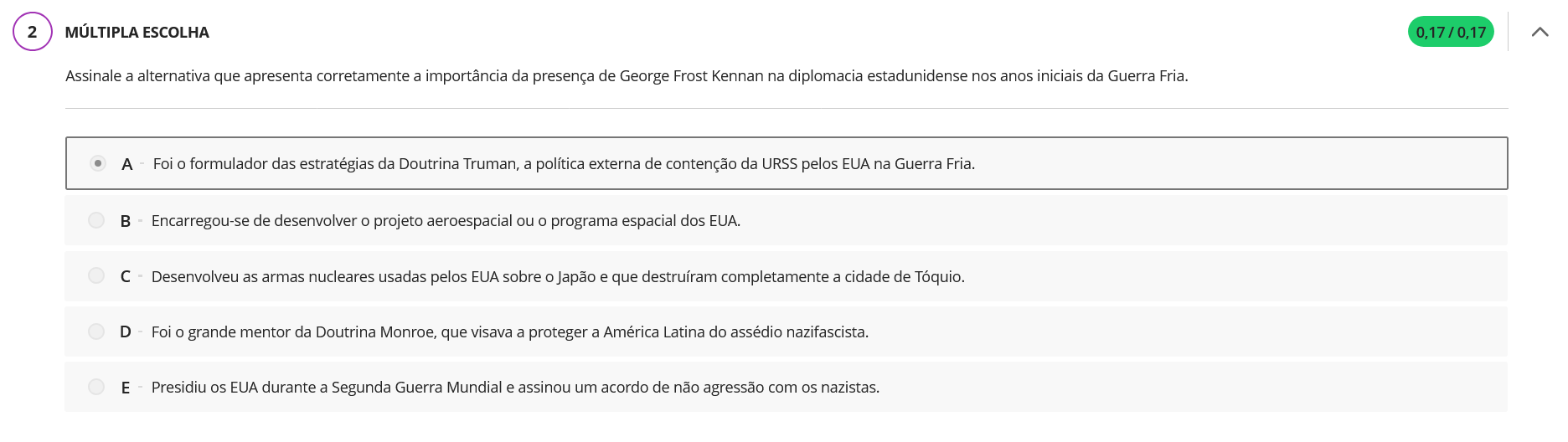Click the projeto aeroespacial answer text
1568x442 pixels.
[x=446, y=221]
